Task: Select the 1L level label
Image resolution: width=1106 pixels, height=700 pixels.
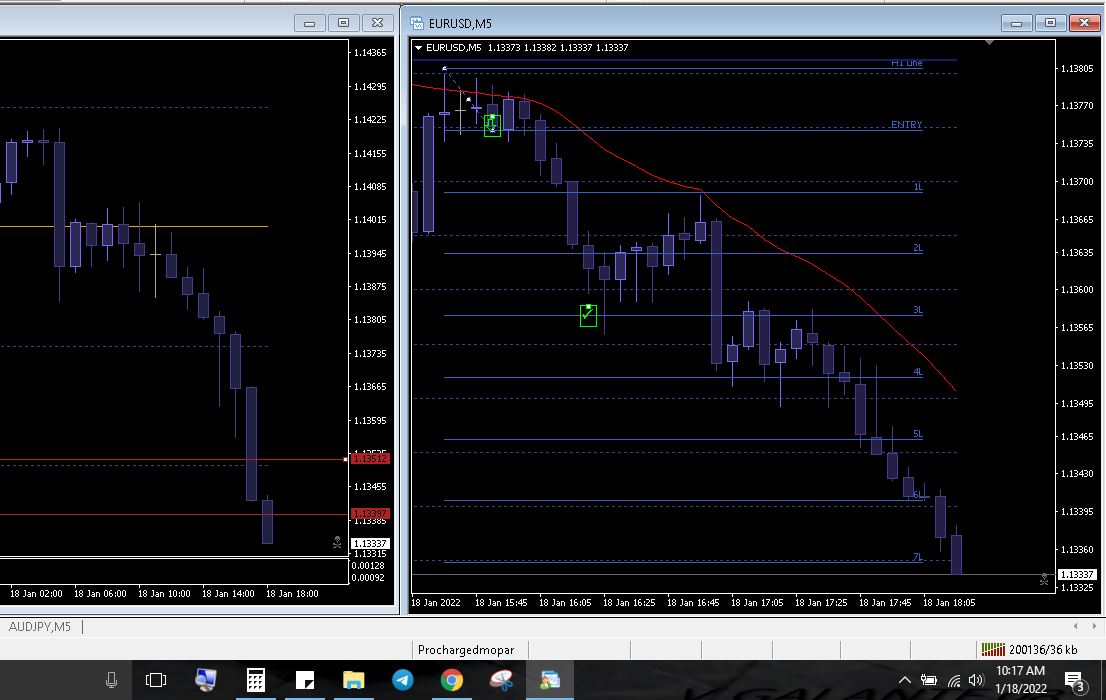Action: (x=918, y=187)
